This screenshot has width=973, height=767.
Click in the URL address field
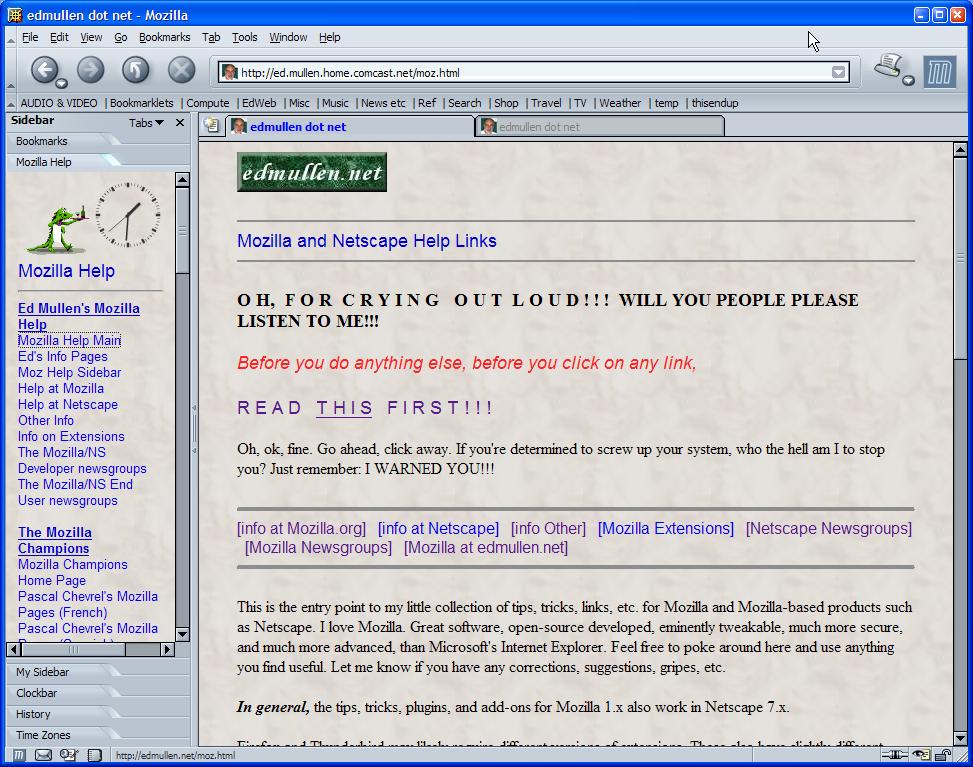pos(530,72)
